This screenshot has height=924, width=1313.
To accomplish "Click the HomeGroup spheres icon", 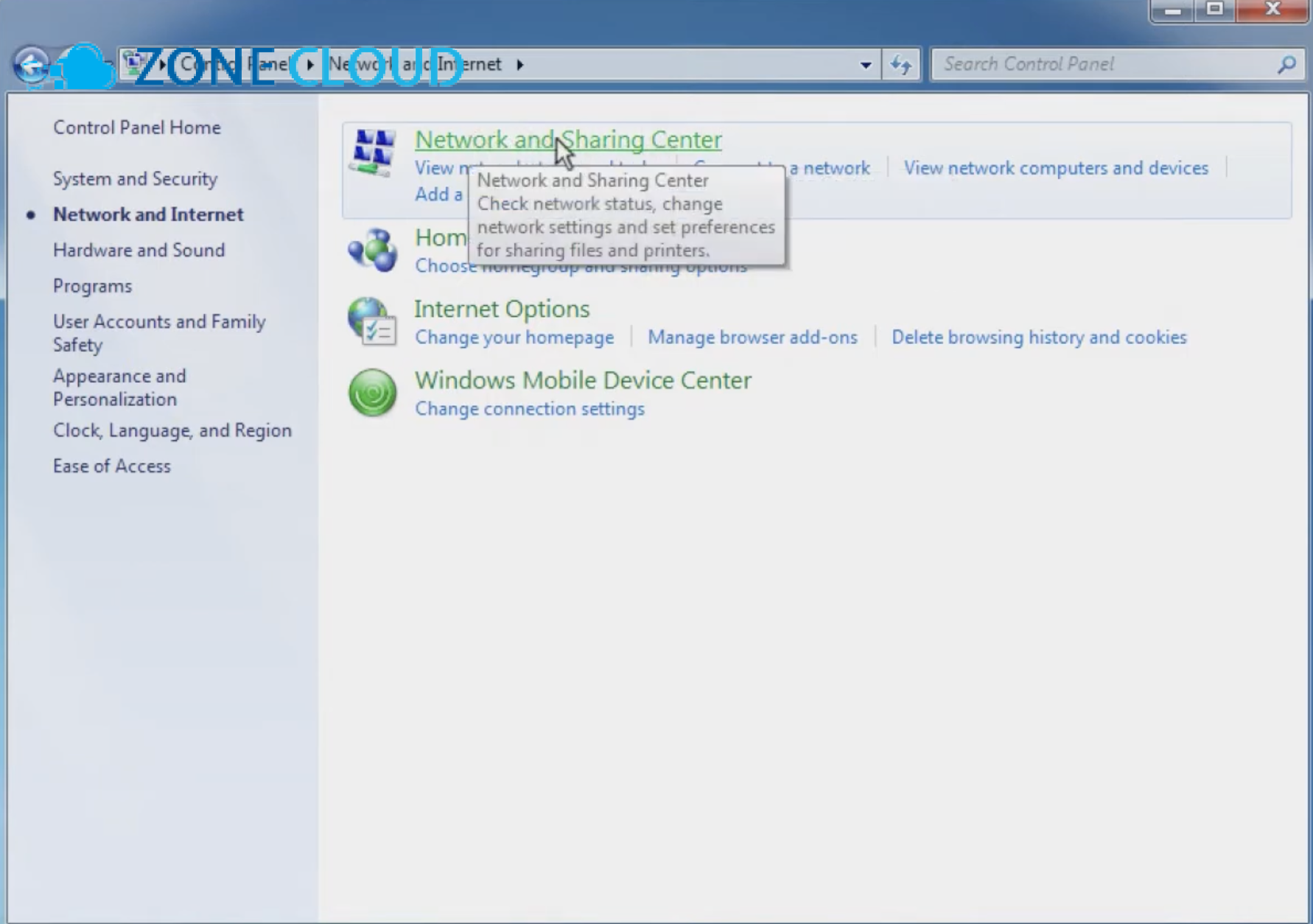I will [x=373, y=250].
